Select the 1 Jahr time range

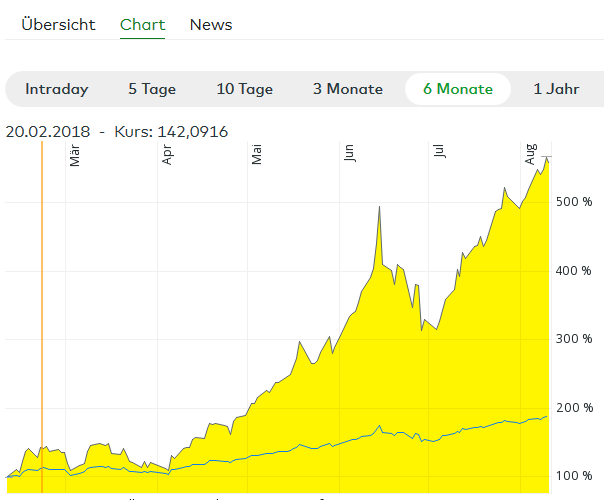coord(556,89)
